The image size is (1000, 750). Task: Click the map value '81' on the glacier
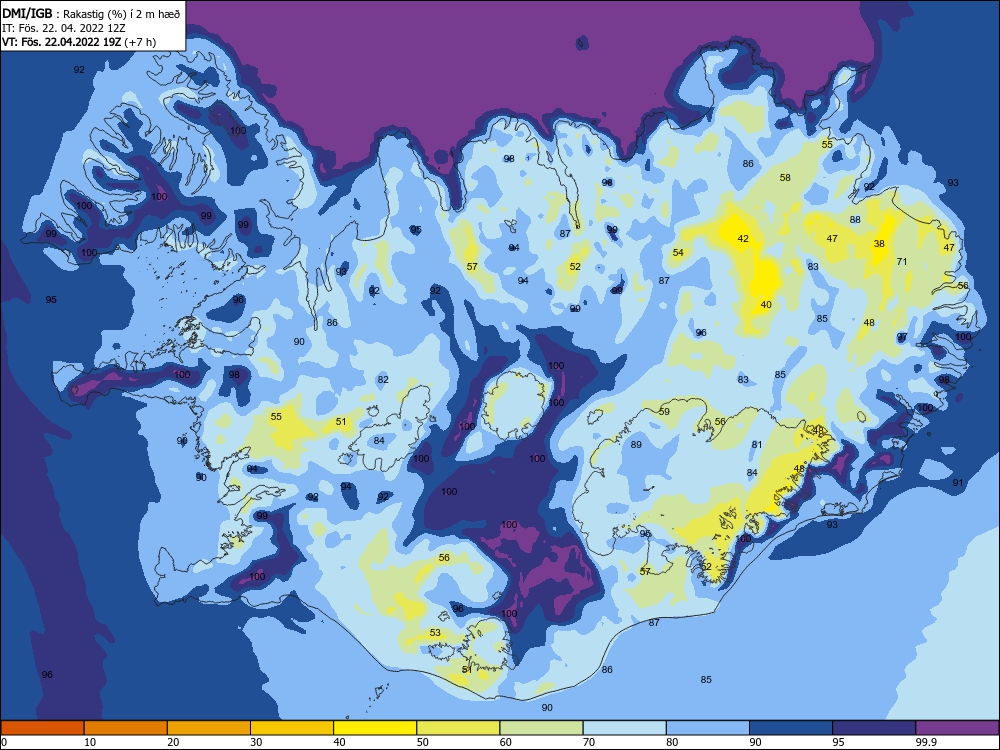[757, 445]
